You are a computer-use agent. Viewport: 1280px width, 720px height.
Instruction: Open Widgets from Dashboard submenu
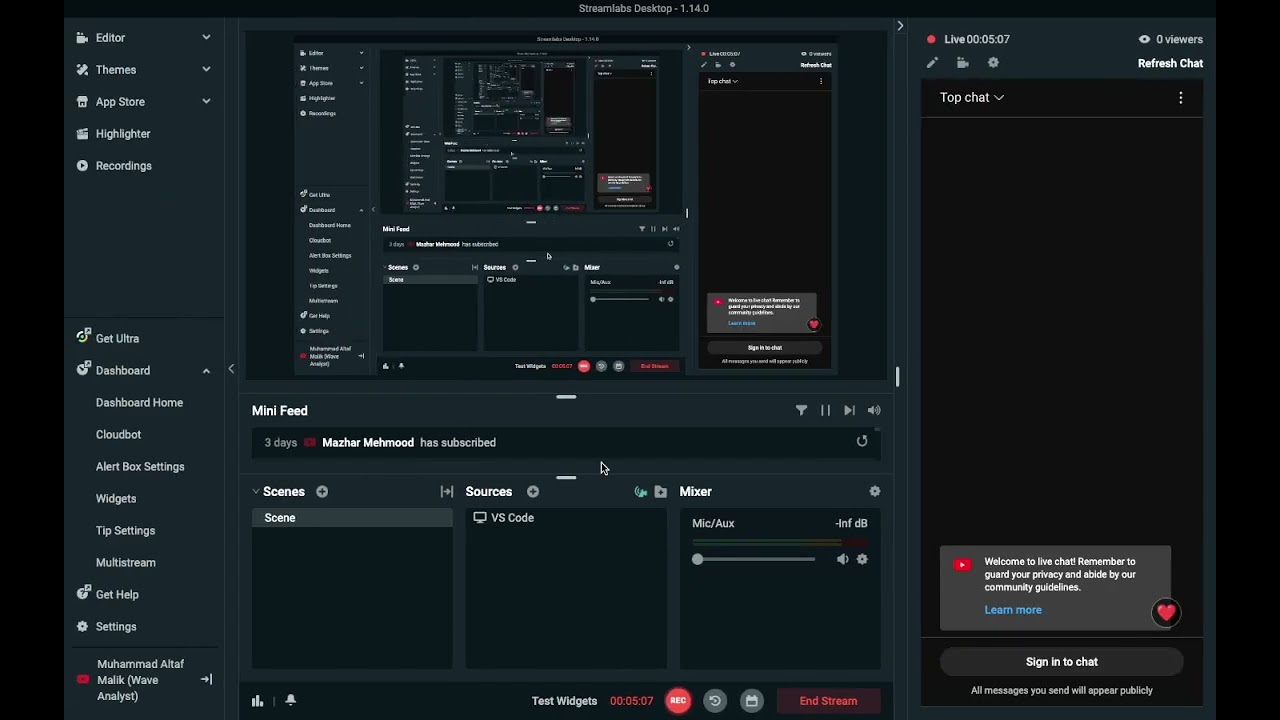click(116, 499)
